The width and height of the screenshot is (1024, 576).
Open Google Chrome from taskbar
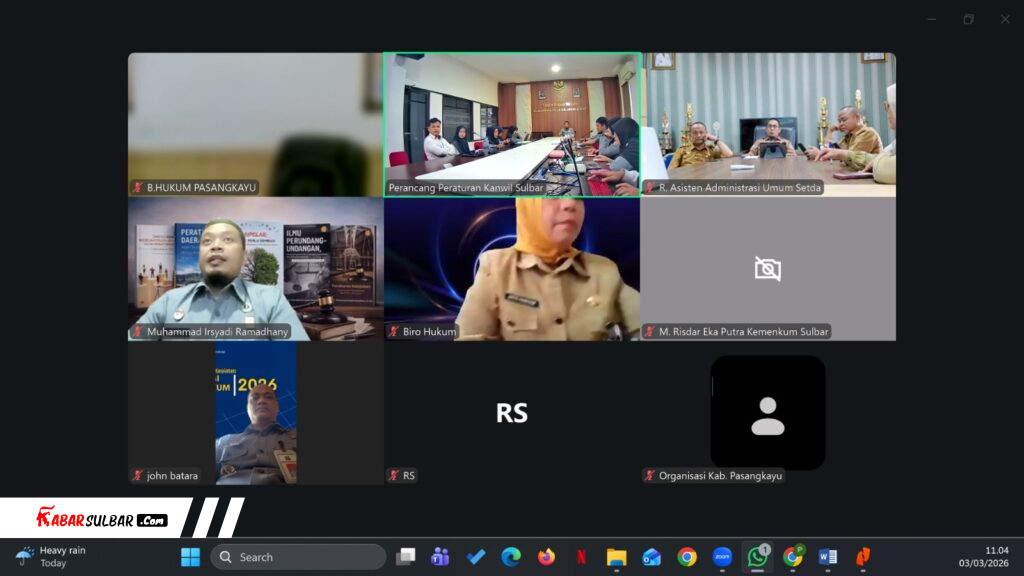pyautogui.click(x=687, y=557)
